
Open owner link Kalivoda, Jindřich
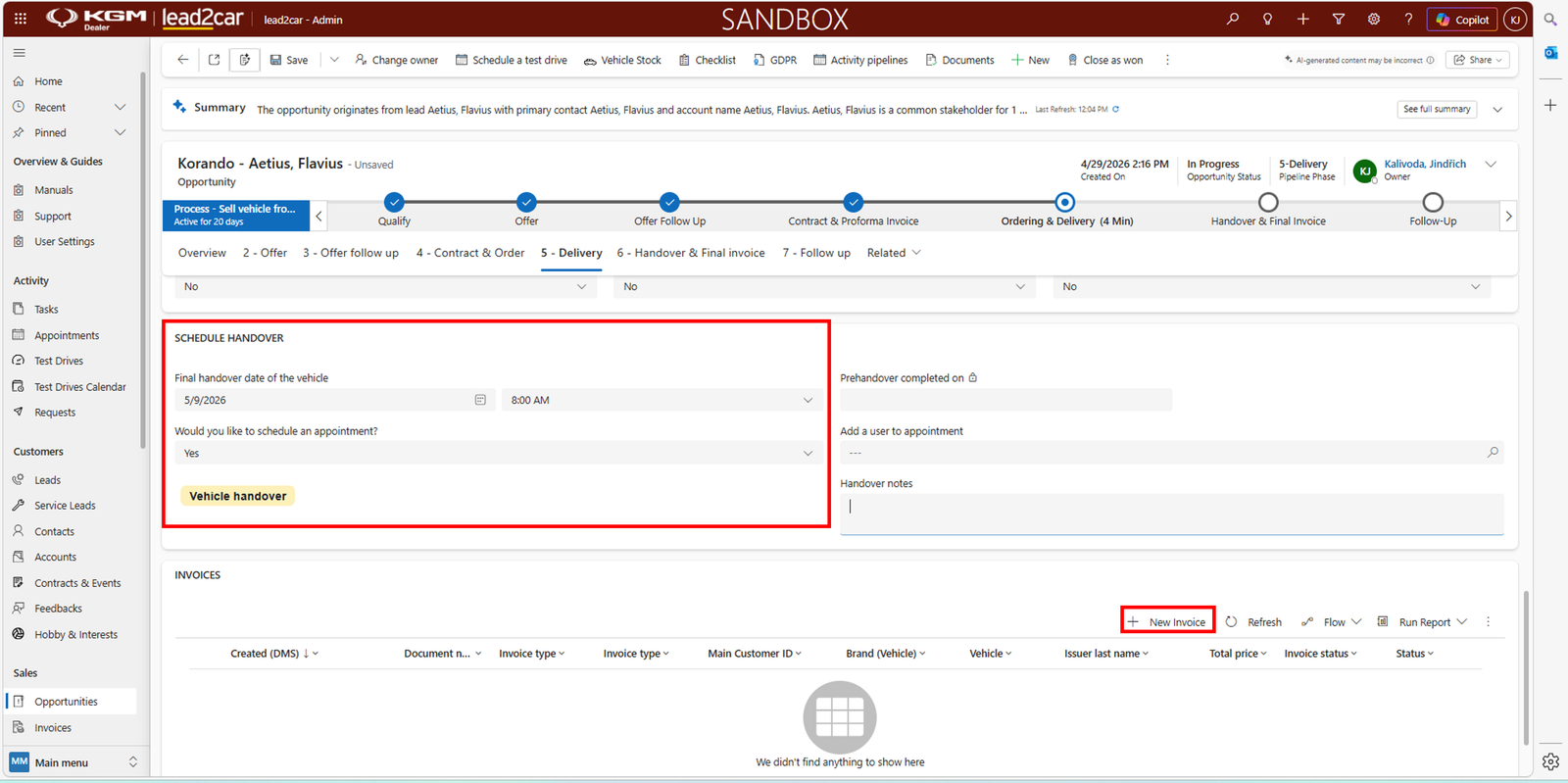pos(1425,164)
